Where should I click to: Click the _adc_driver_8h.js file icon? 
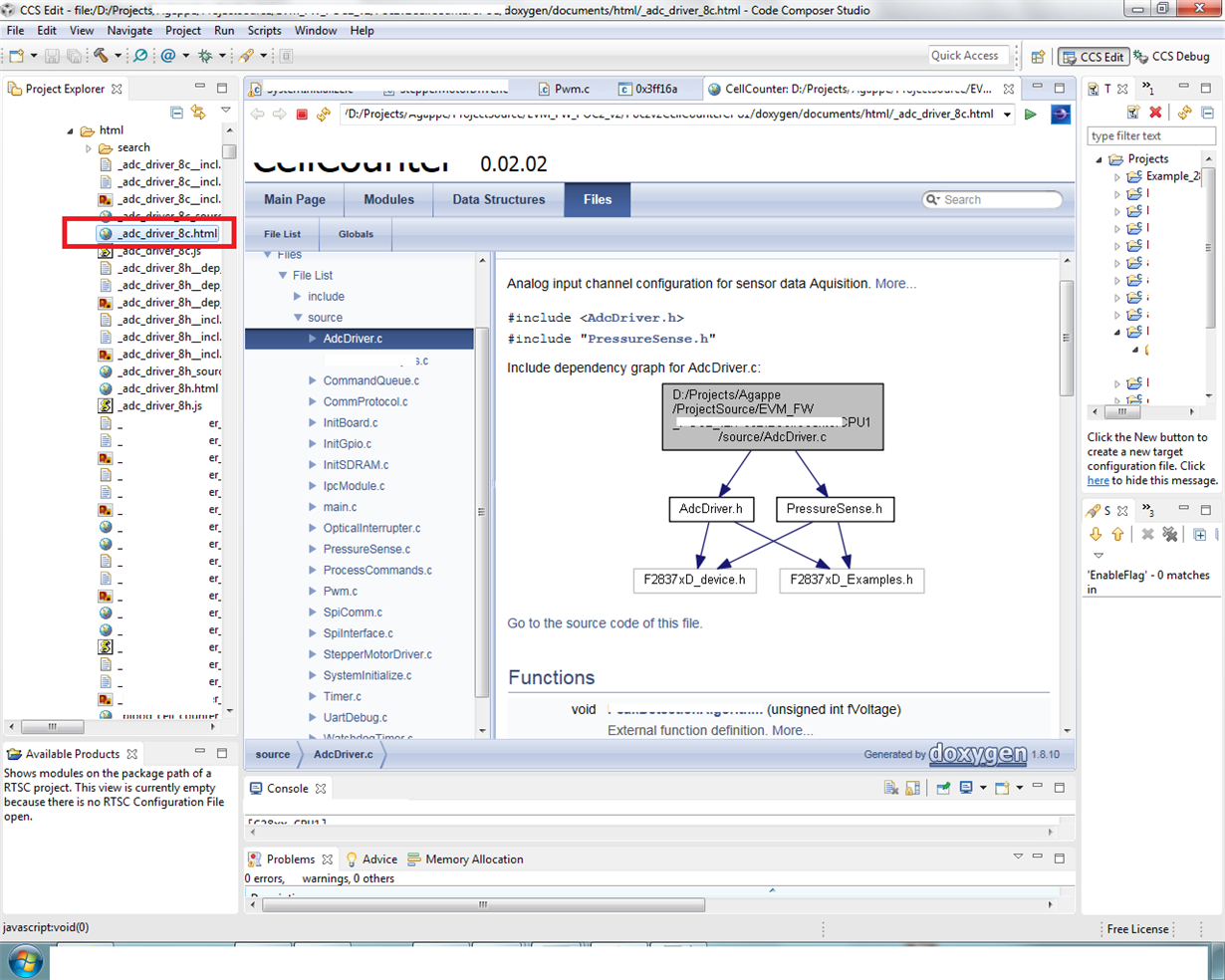106,405
